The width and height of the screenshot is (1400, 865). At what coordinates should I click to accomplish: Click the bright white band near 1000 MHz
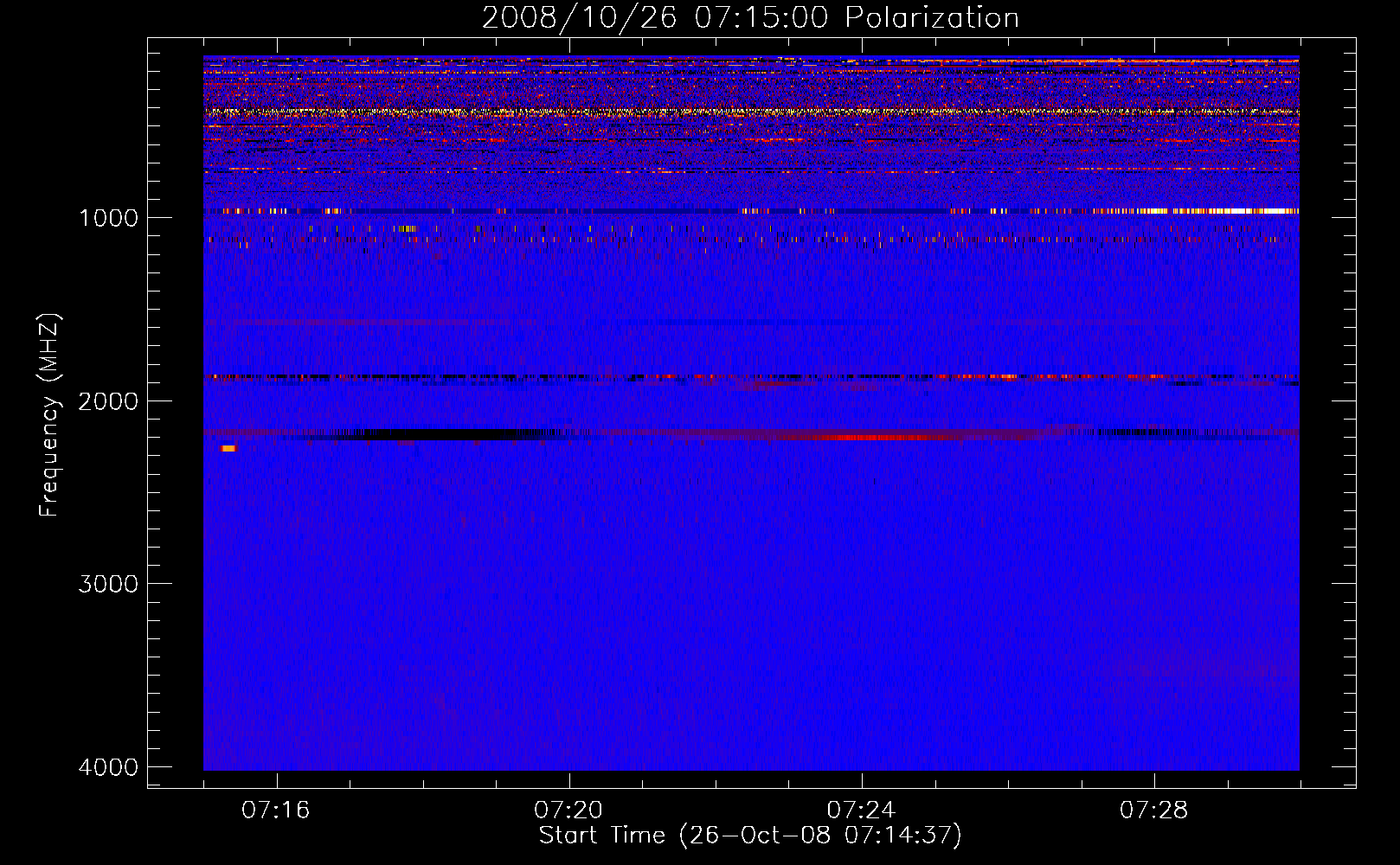[1211, 211]
